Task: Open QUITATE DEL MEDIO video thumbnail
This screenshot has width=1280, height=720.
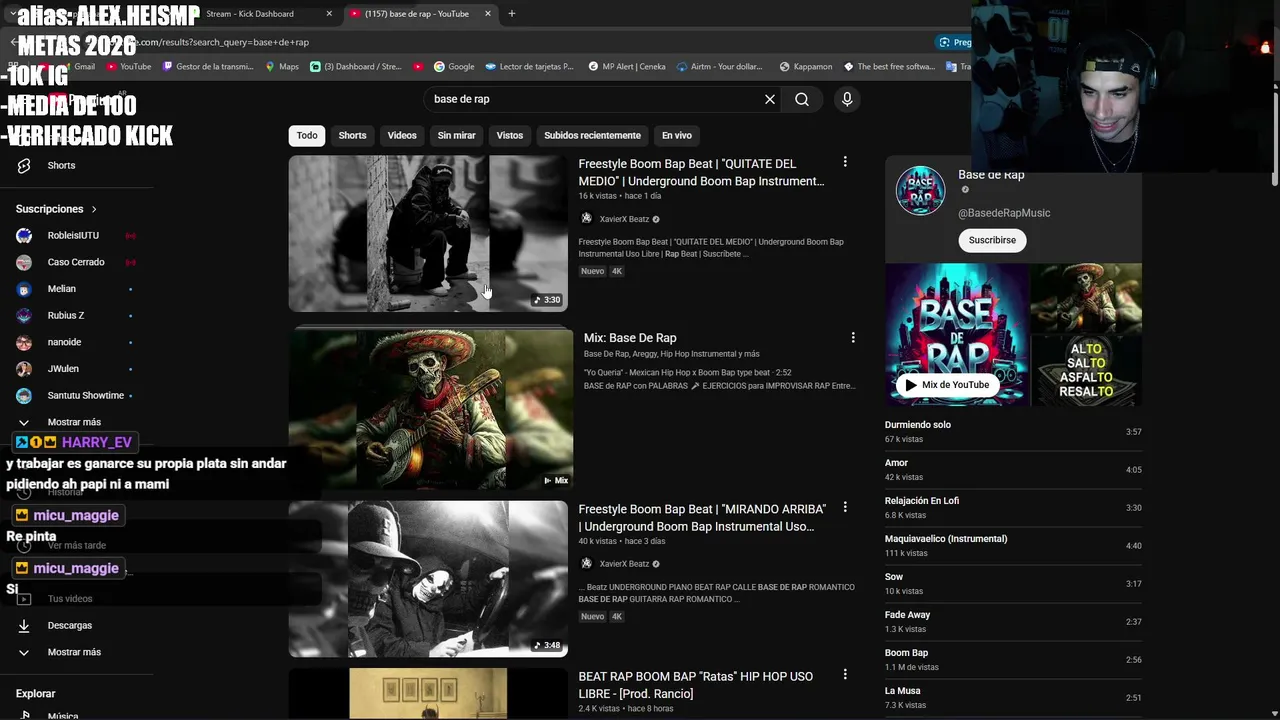Action: 428,233
